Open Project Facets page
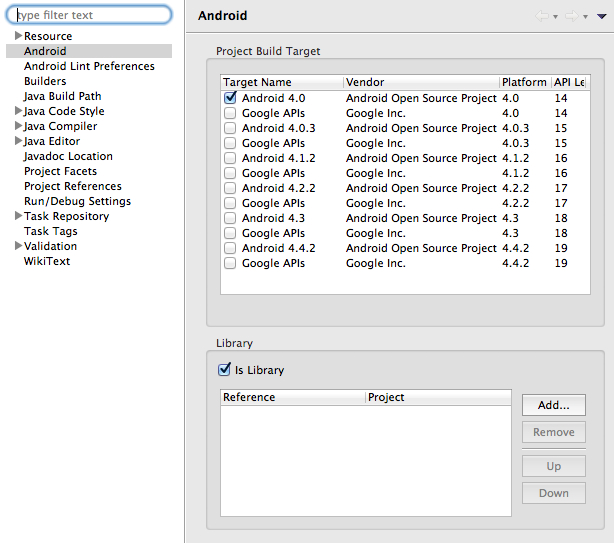 (60, 171)
